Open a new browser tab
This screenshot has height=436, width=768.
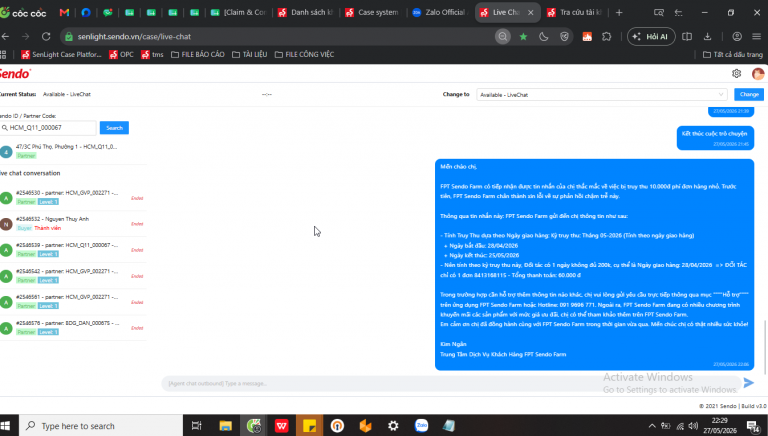619,13
